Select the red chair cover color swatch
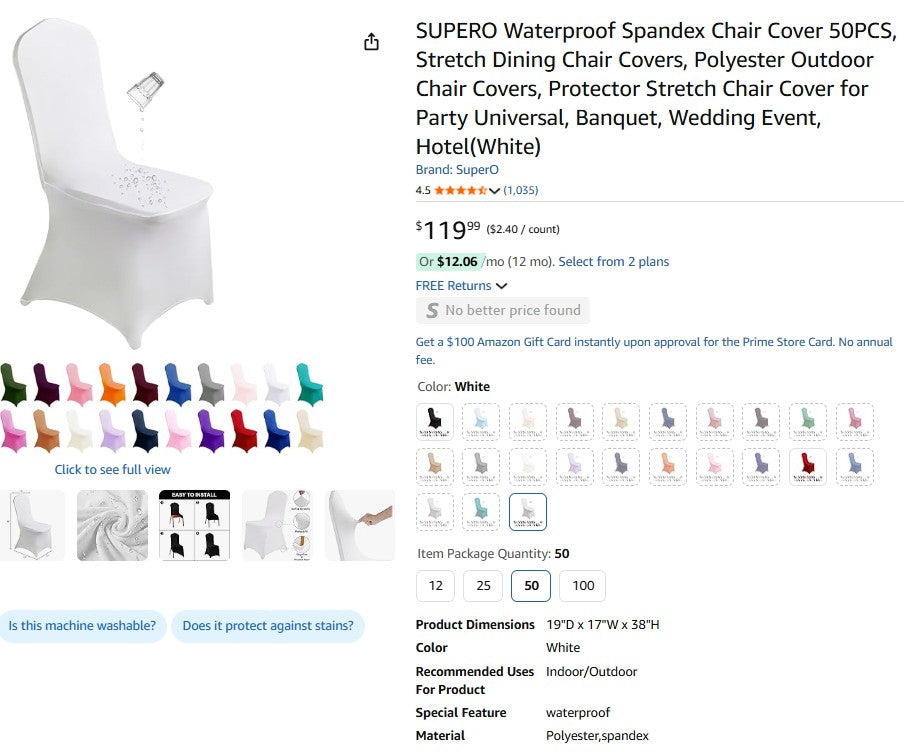The width and height of the screenshot is (921, 752). point(808,466)
